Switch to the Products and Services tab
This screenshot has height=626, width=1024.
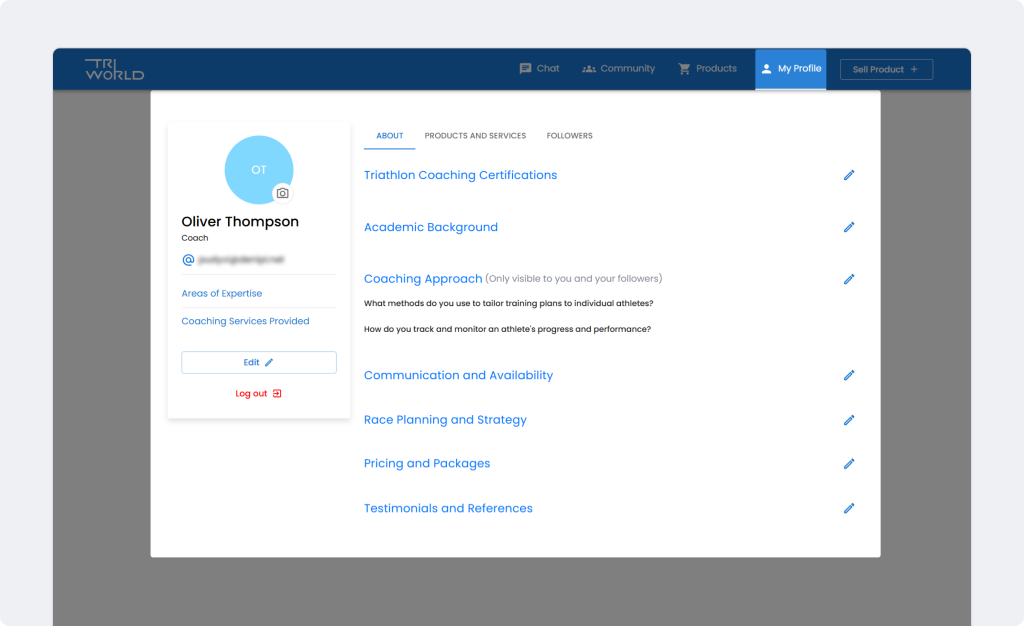(x=475, y=136)
